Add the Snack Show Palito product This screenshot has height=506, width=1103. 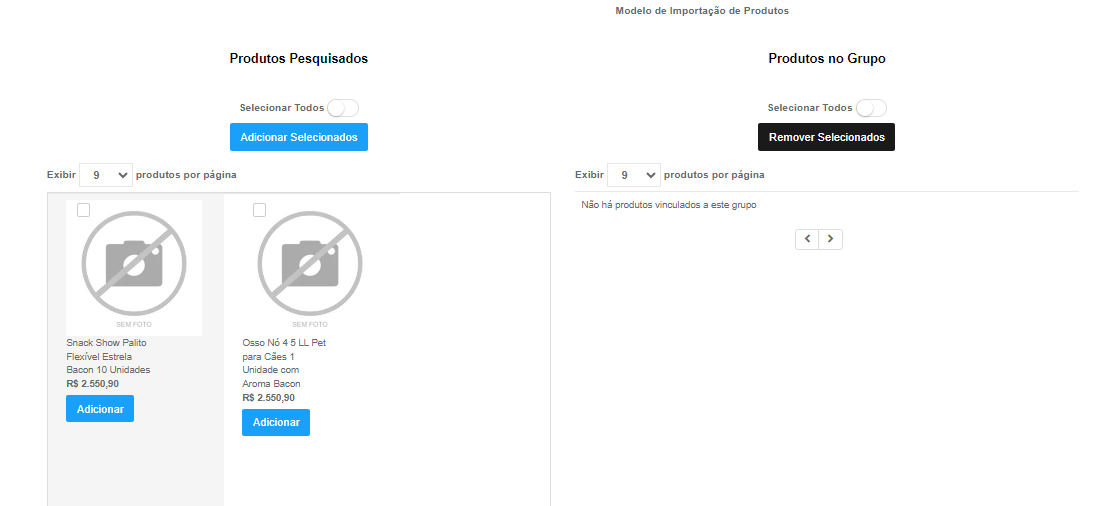coord(100,409)
